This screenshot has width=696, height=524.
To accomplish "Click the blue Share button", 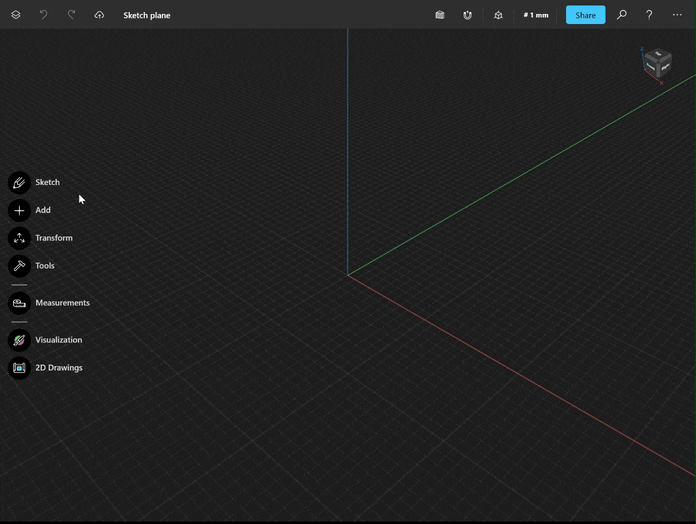I will [x=585, y=15].
